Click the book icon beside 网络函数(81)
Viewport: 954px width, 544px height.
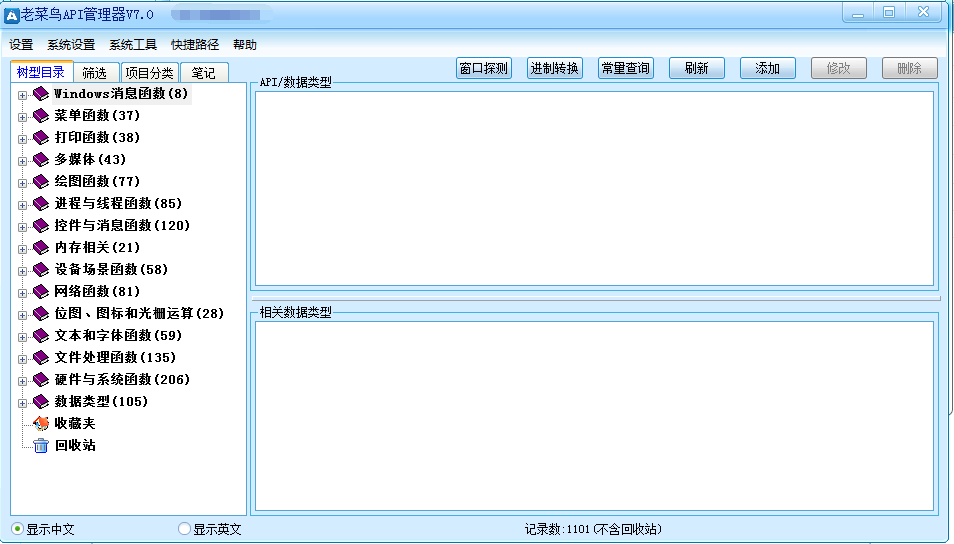point(41,291)
